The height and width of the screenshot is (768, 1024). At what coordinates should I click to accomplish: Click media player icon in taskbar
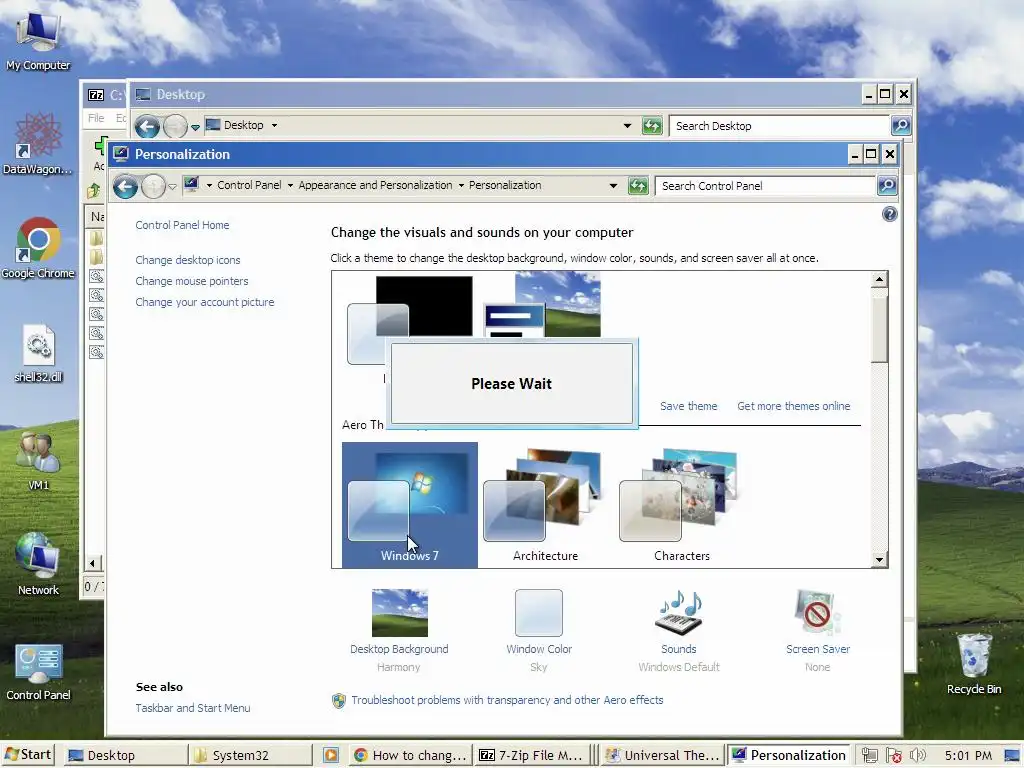[330, 755]
